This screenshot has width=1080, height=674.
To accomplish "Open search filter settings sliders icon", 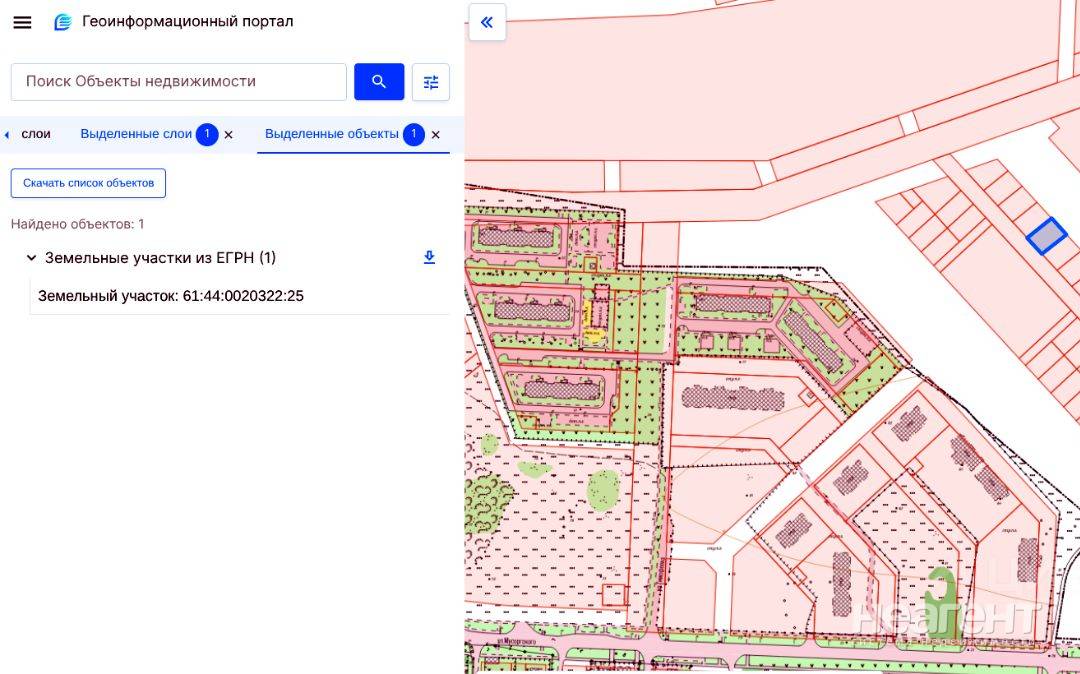I will pos(430,83).
